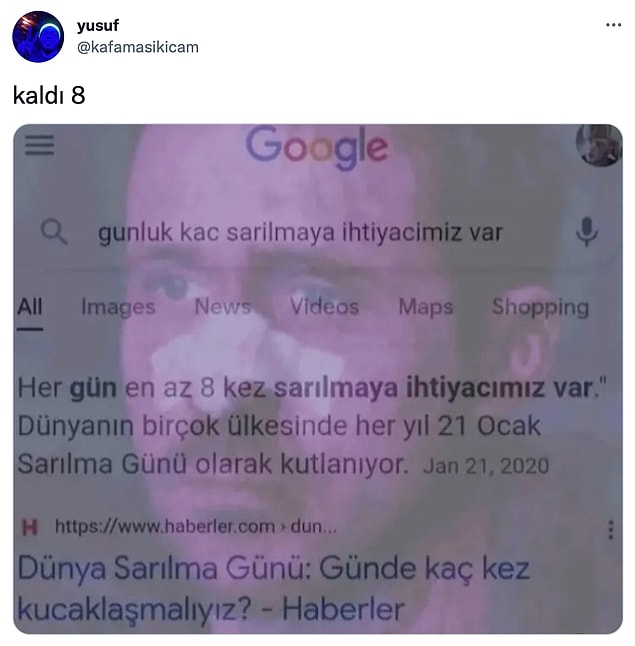Open the haberler.com result's three-dot menu

point(611,529)
